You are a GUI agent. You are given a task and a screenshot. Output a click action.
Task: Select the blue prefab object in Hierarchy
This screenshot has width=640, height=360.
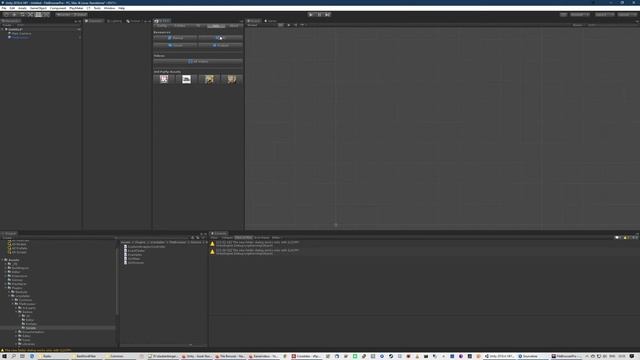pos(20,38)
